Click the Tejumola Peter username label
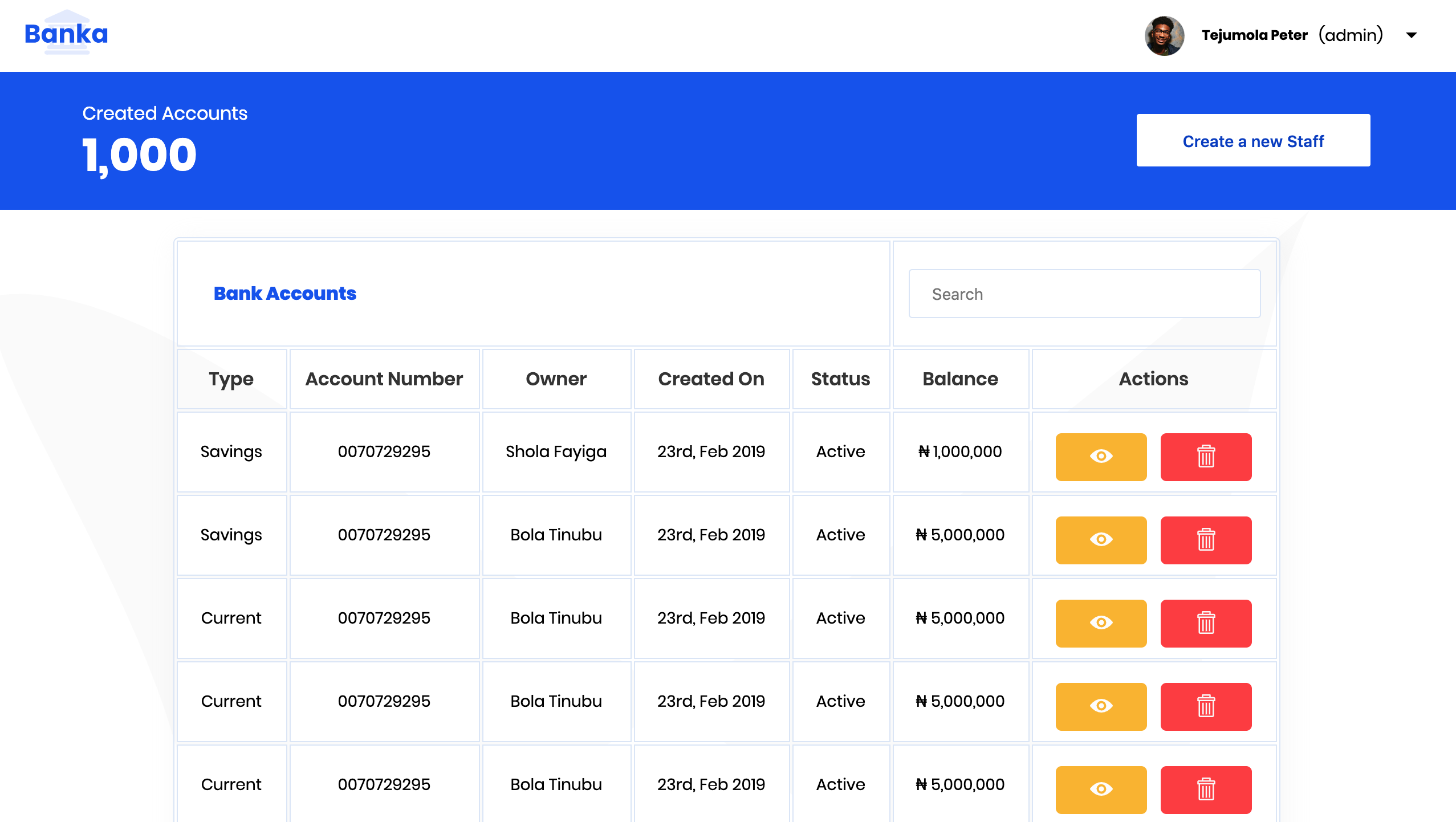The width and height of the screenshot is (1456, 822). (x=1254, y=35)
